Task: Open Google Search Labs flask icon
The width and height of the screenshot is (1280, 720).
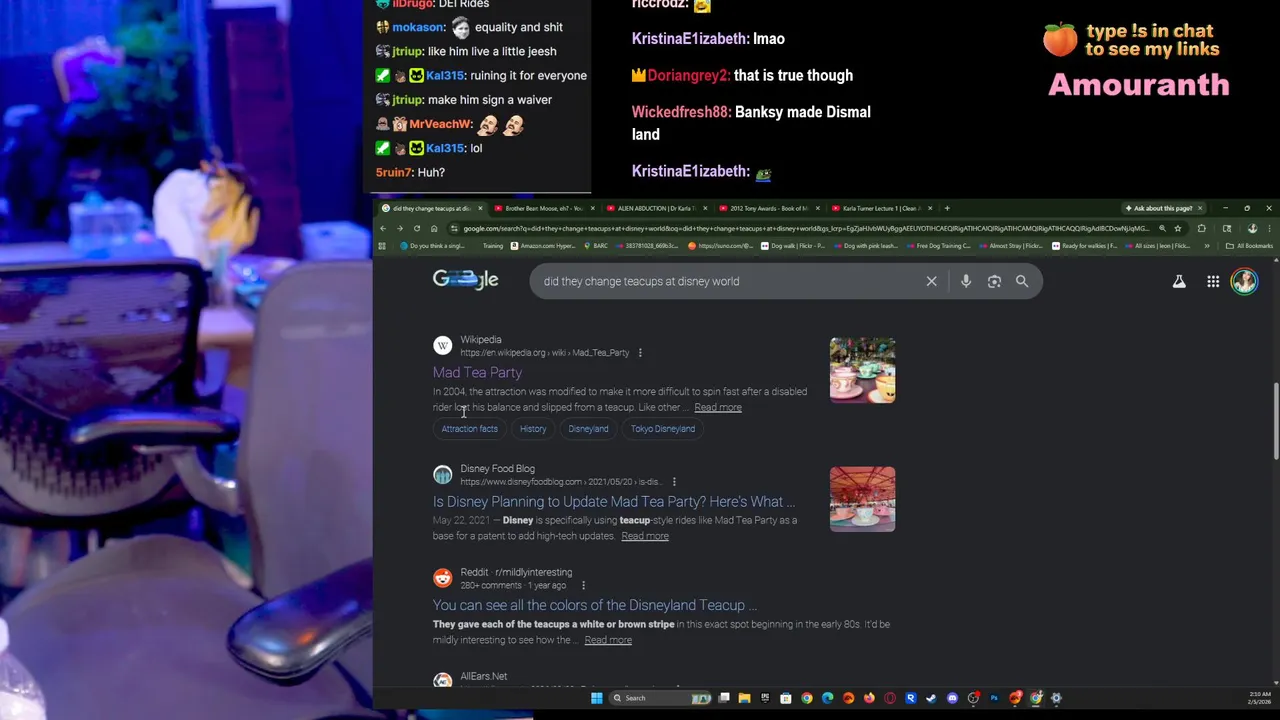Action: (1179, 282)
